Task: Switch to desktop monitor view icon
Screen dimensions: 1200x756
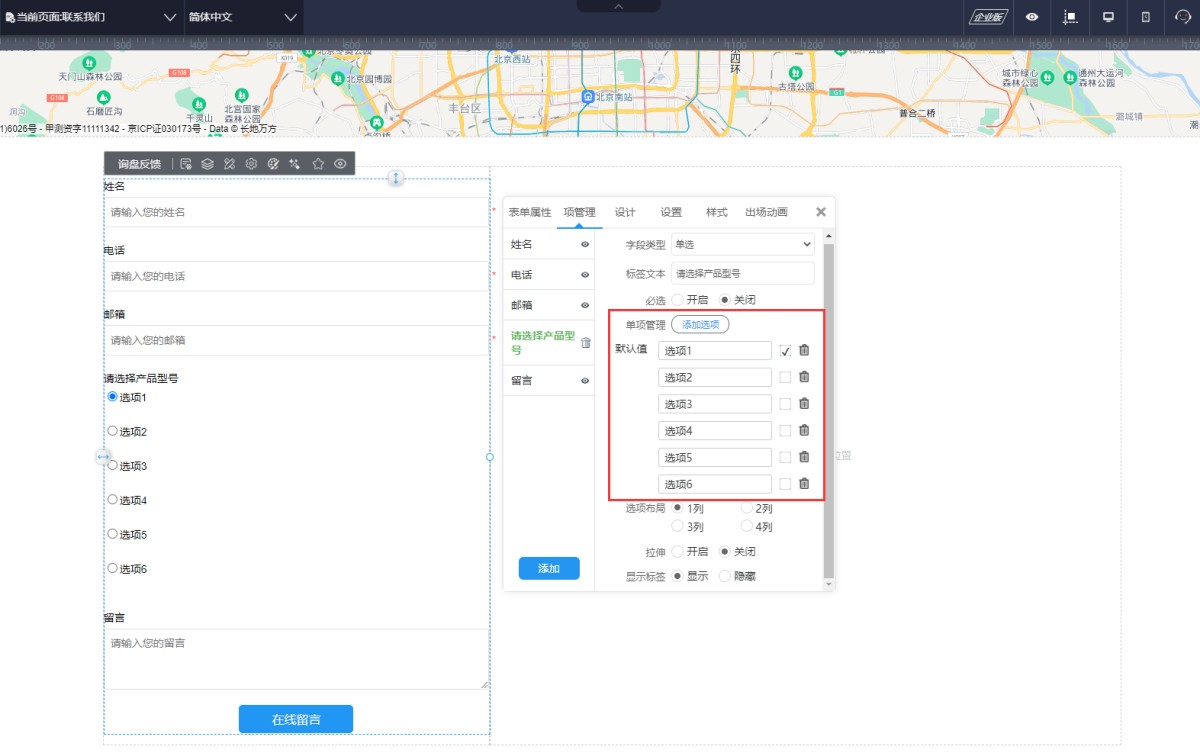Action: 1108,17
